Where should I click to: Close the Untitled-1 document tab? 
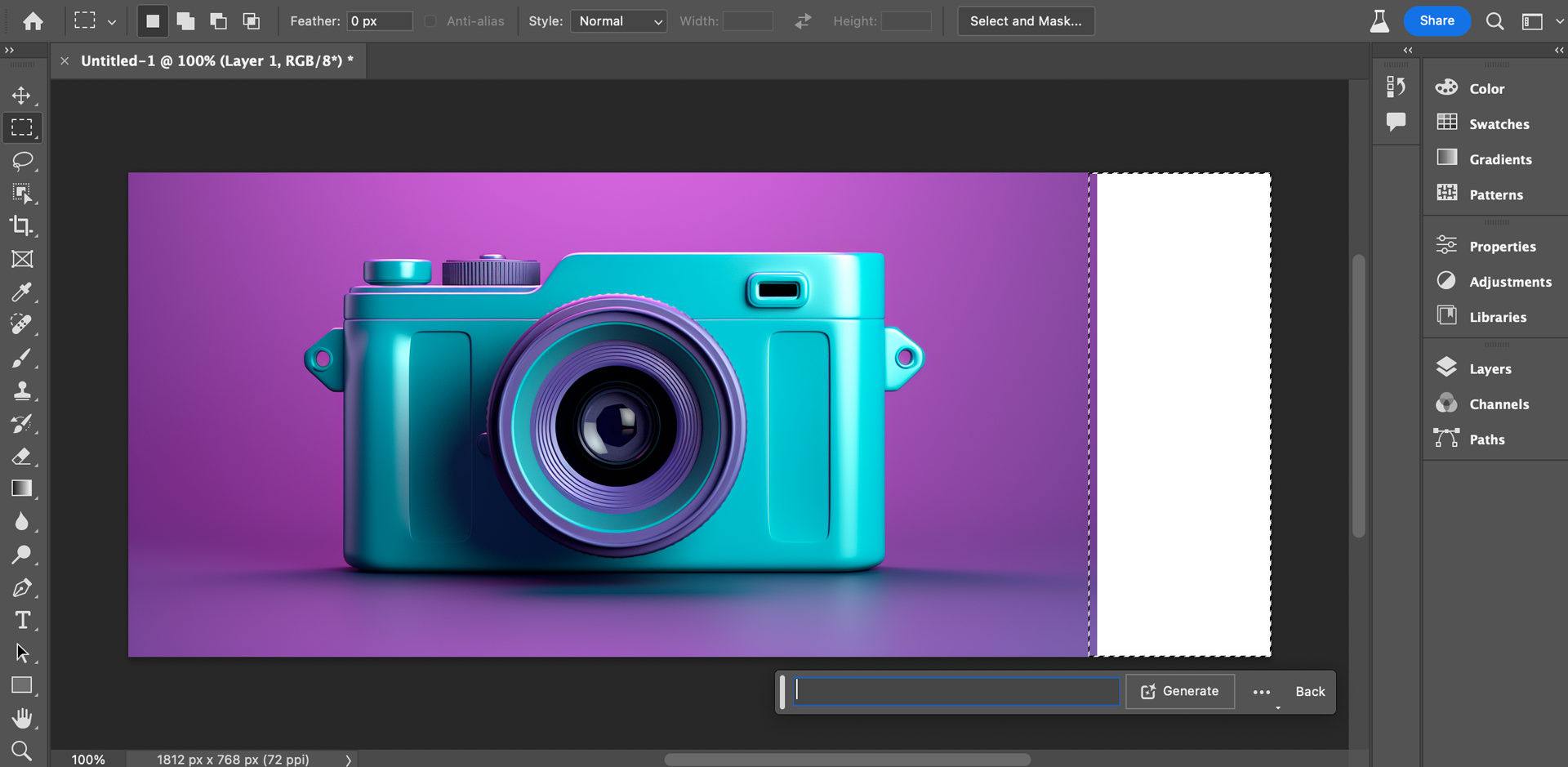point(65,60)
